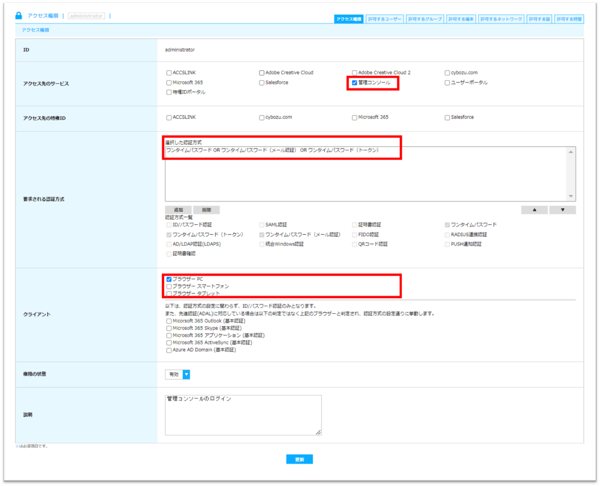Click the 追加 button
Viewport: 600px width, 486px height.
(178, 210)
